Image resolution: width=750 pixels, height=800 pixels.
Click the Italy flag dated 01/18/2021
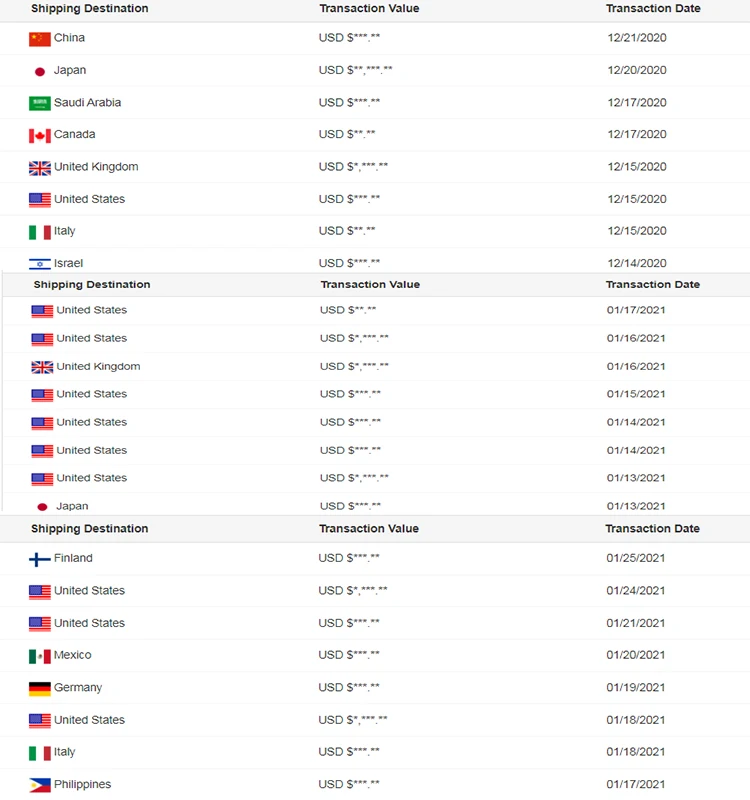point(40,753)
